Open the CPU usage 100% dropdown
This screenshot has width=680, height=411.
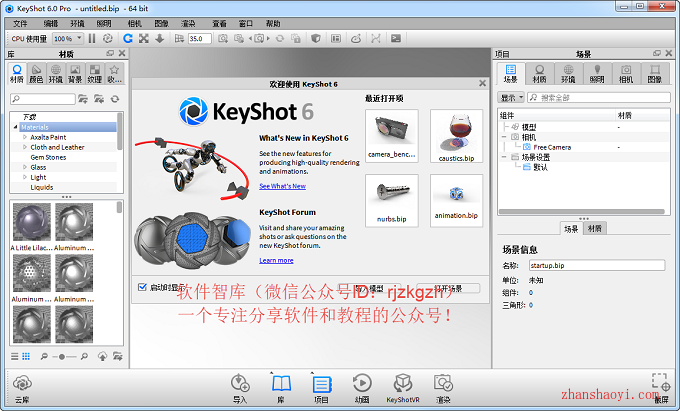click(68, 39)
